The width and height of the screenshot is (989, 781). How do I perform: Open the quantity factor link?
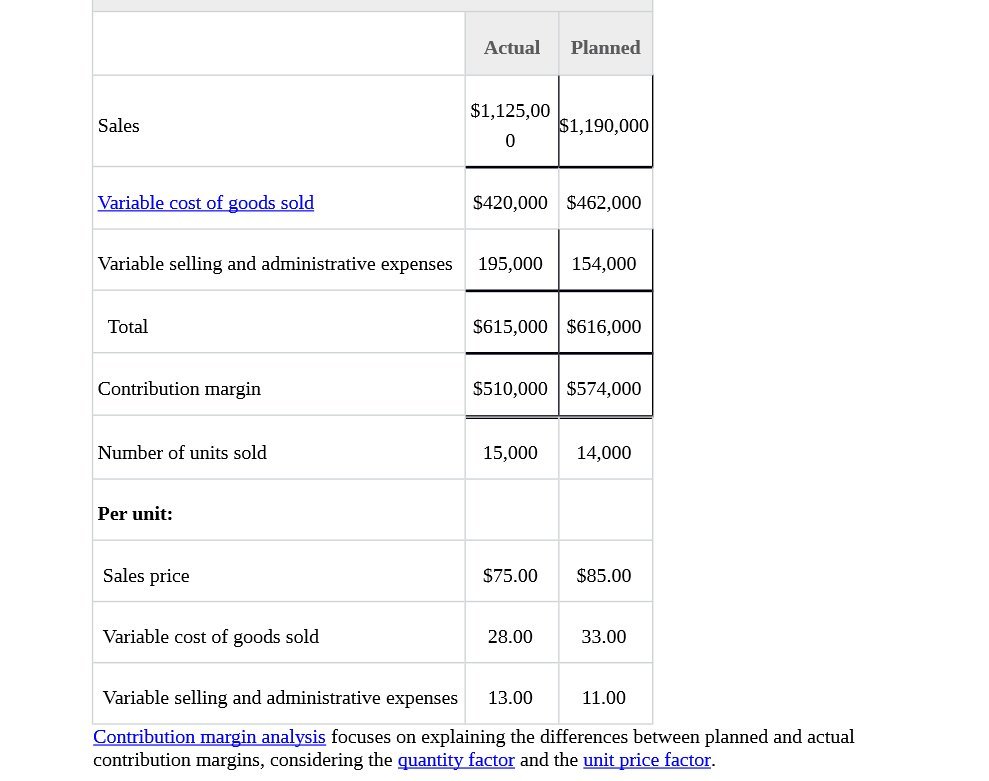[456, 760]
